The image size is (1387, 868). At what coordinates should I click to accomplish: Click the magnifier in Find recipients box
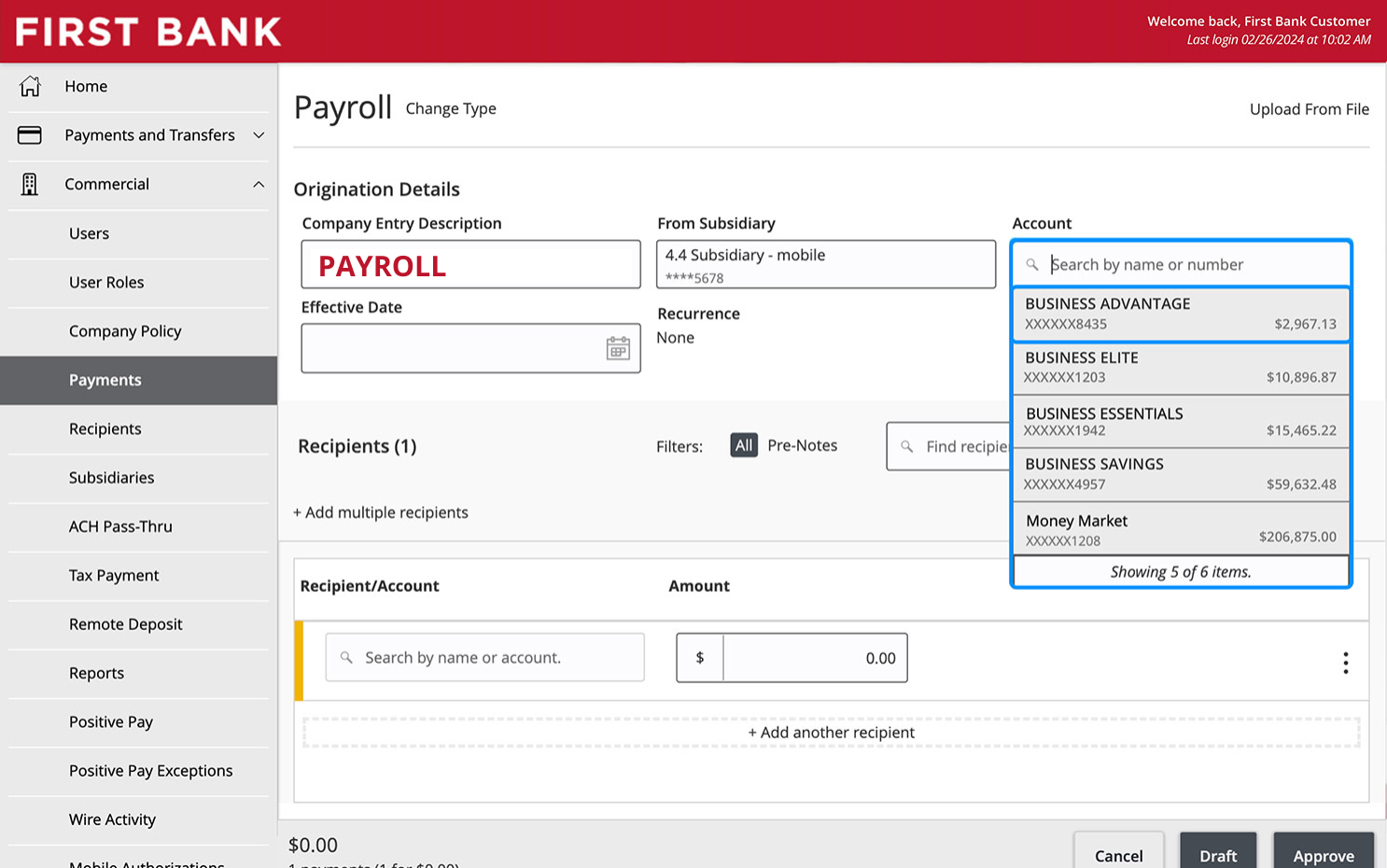pyautogui.click(x=906, y=446)
